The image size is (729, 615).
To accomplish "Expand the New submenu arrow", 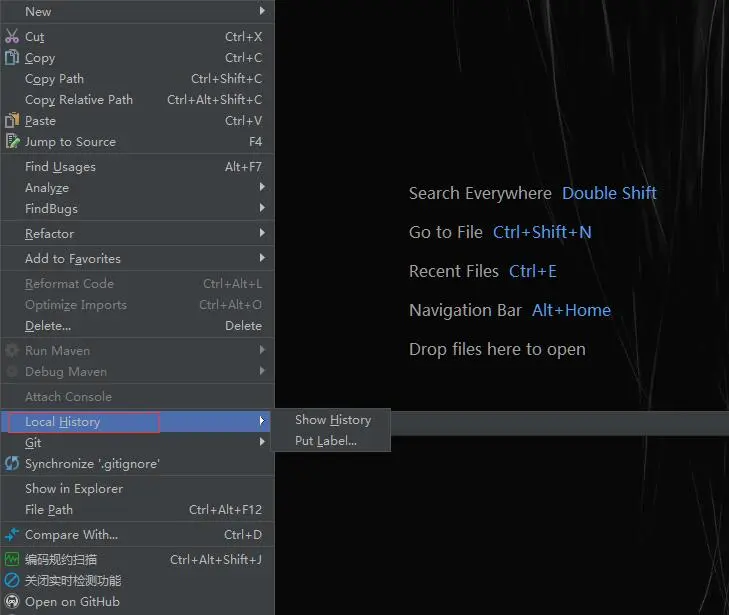I will pos(262,11).
